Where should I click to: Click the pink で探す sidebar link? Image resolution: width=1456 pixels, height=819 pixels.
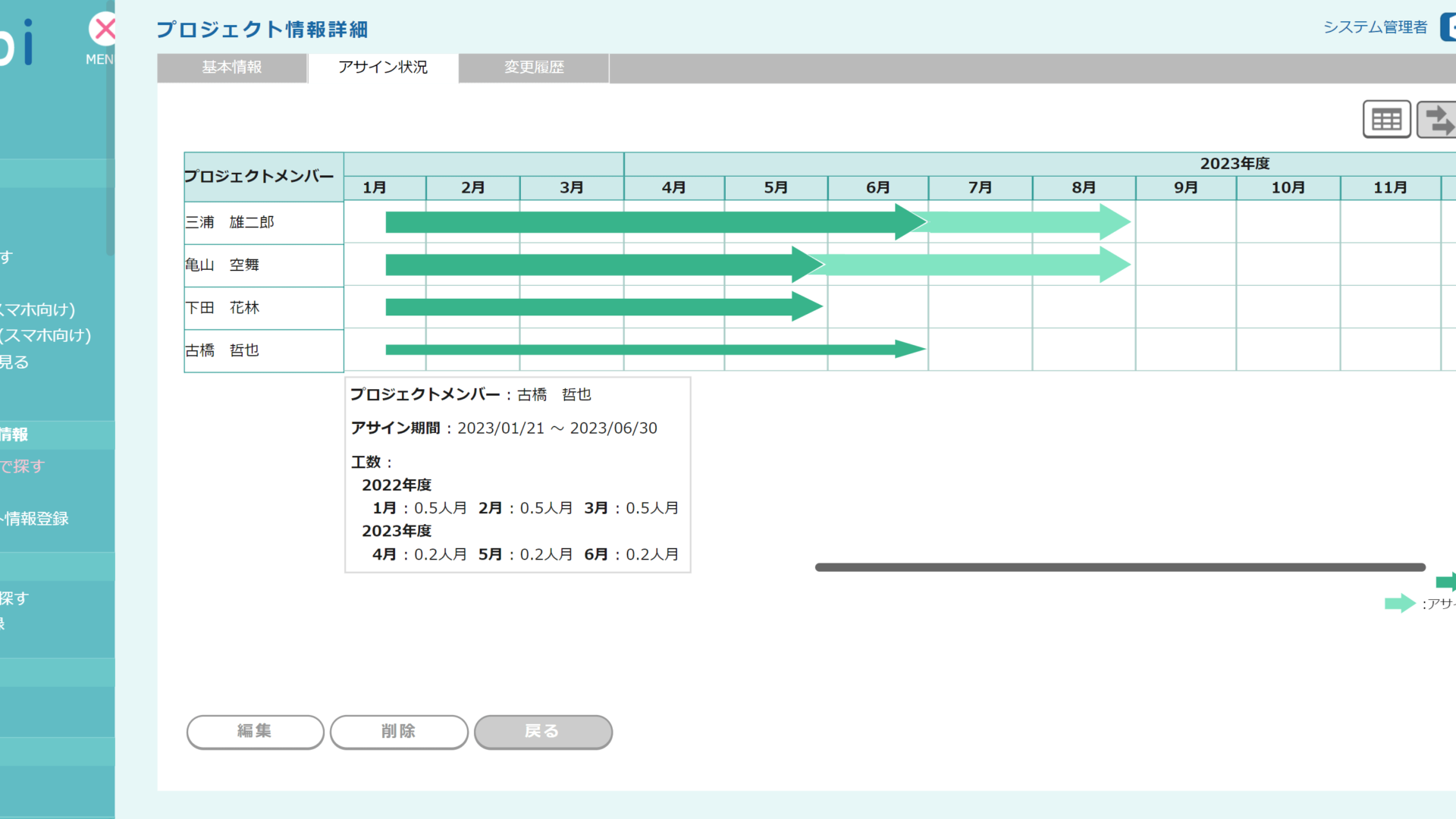pos(23,466)
